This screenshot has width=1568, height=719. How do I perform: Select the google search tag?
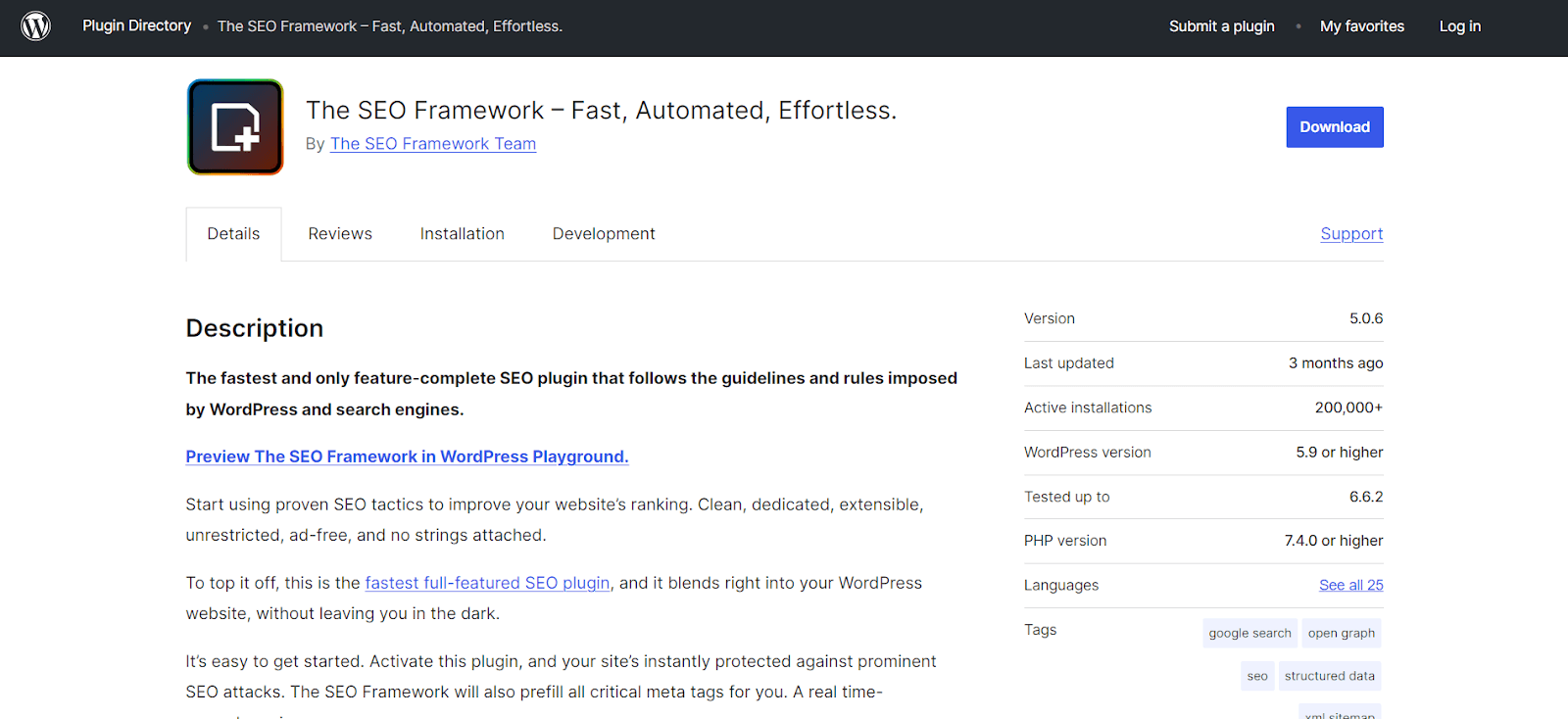click(1249, 633)
